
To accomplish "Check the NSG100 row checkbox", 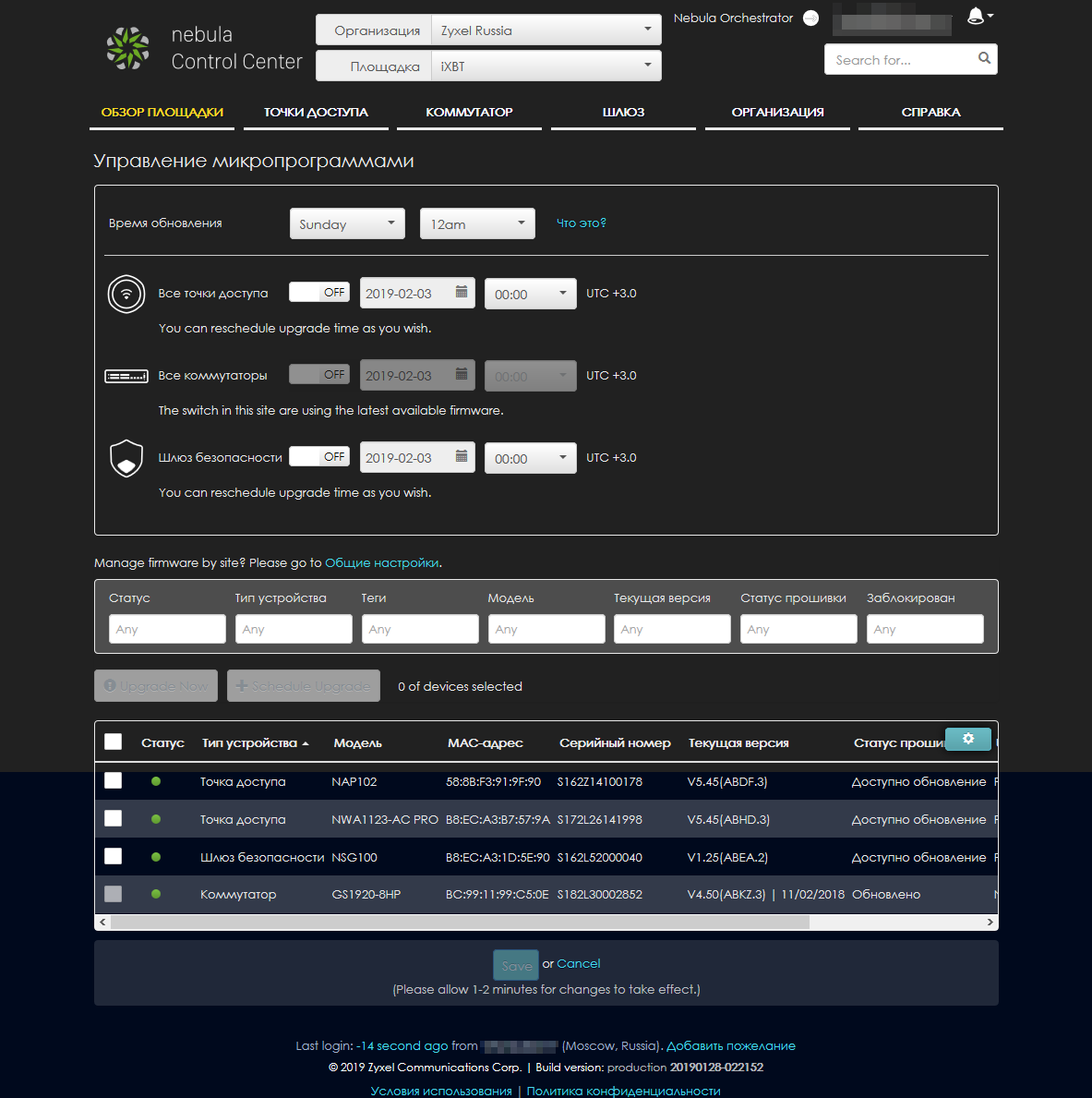I will pyautogui.click(x=113, y=856).
